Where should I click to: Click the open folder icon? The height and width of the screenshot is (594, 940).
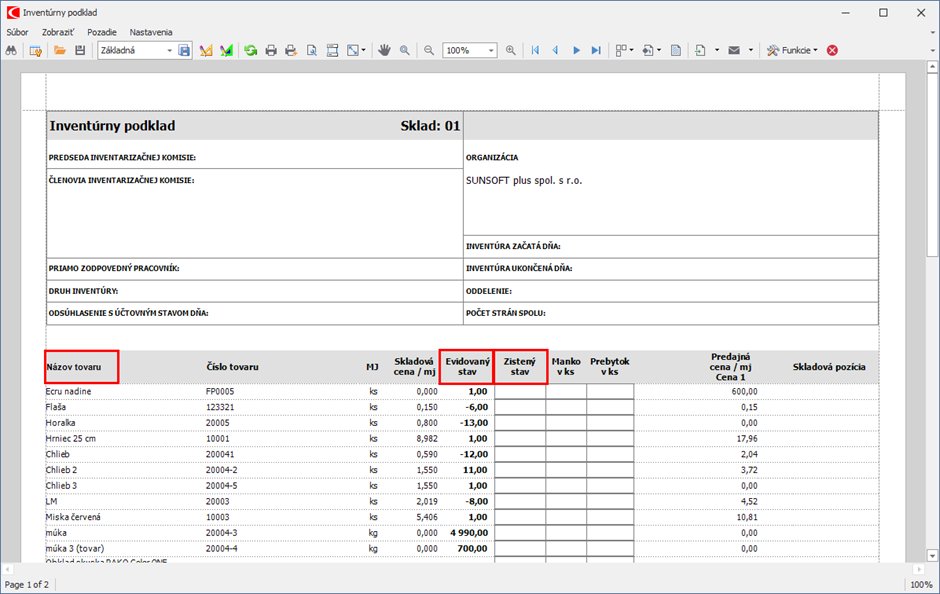click(60, 50)
